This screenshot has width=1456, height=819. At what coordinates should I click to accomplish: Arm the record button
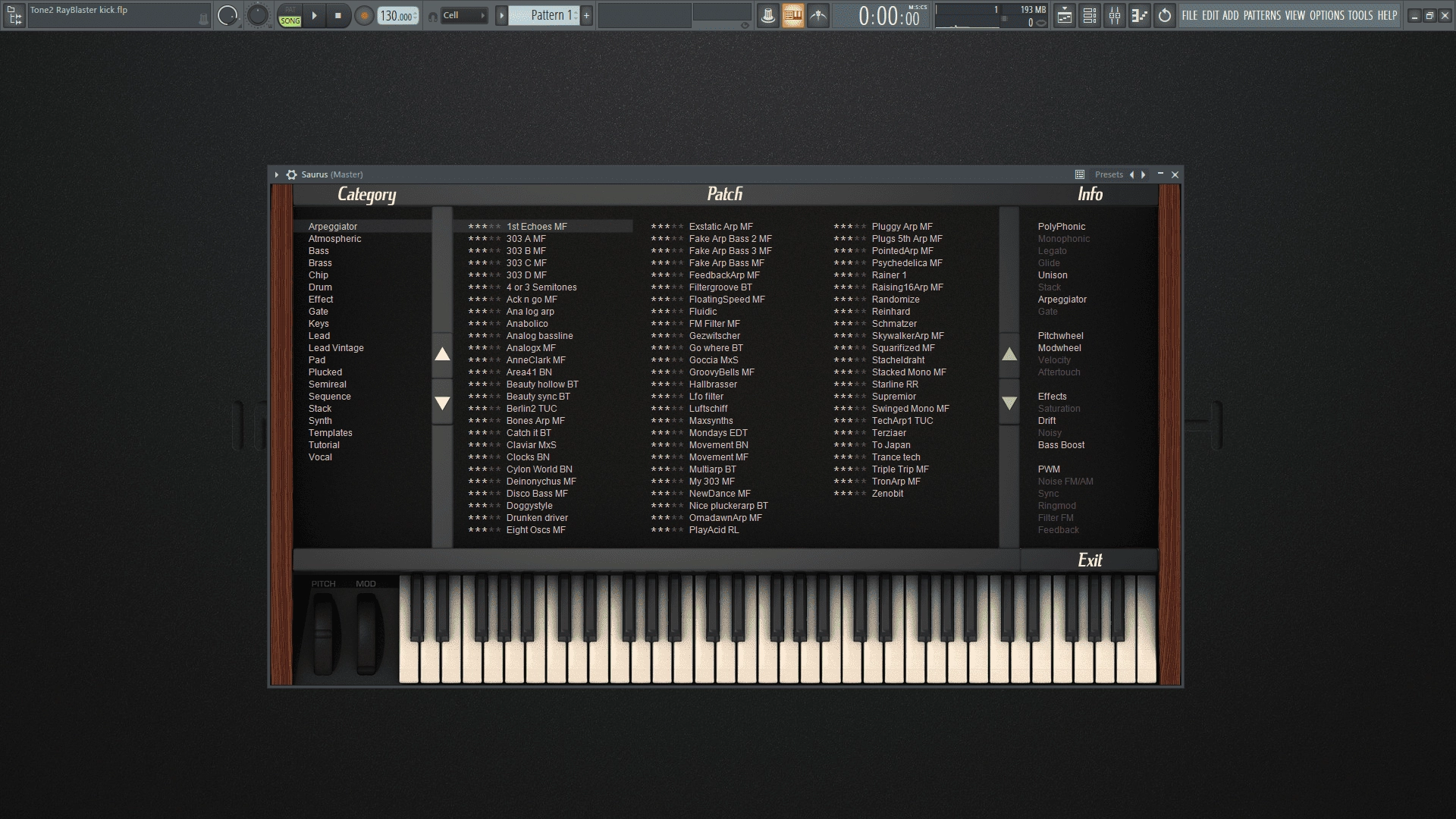pos(364,15)
